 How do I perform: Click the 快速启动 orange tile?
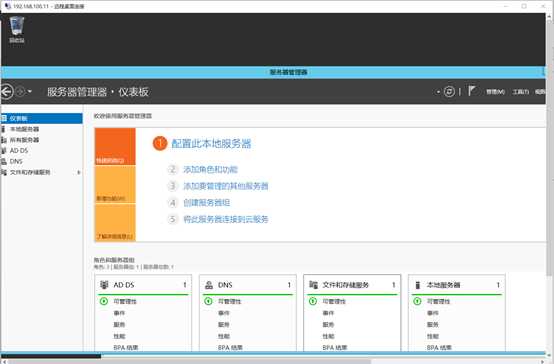tap(115, 146)
